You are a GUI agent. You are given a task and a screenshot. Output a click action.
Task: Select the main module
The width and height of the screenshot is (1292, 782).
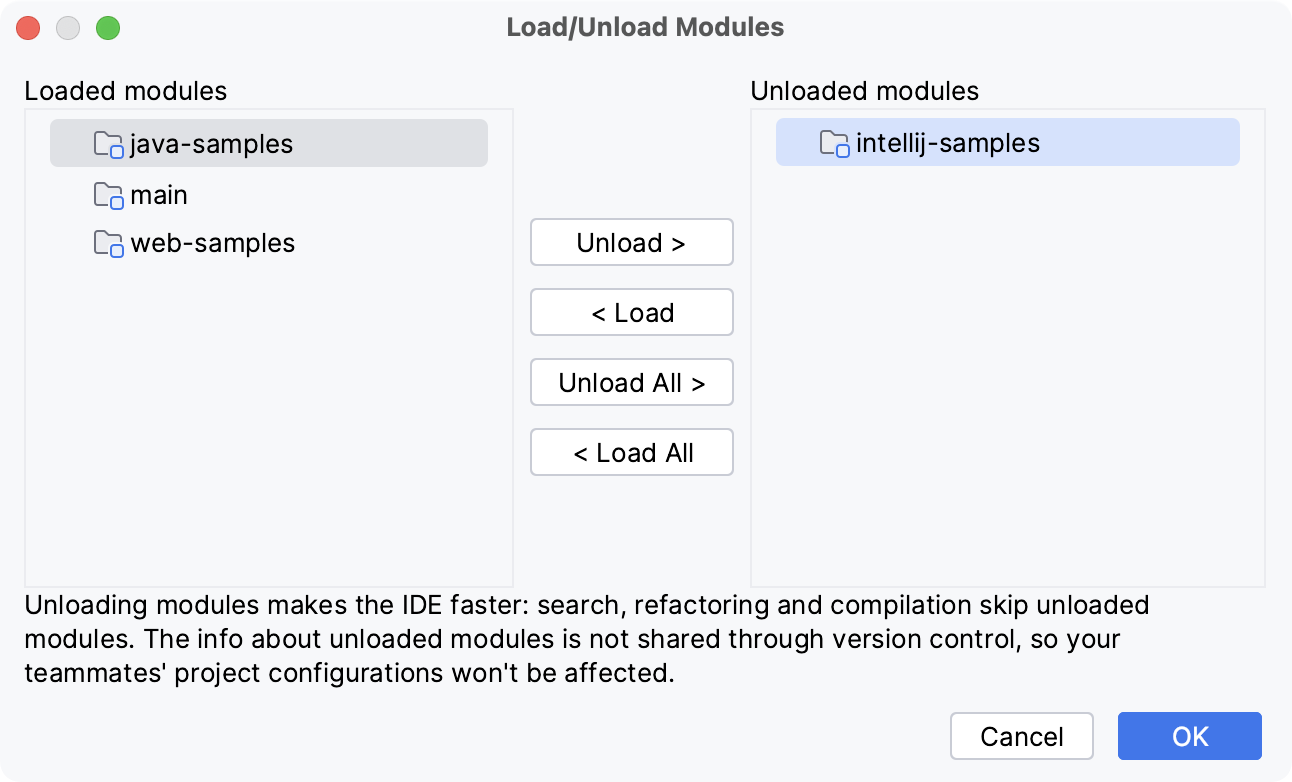[x=158, y=195]
